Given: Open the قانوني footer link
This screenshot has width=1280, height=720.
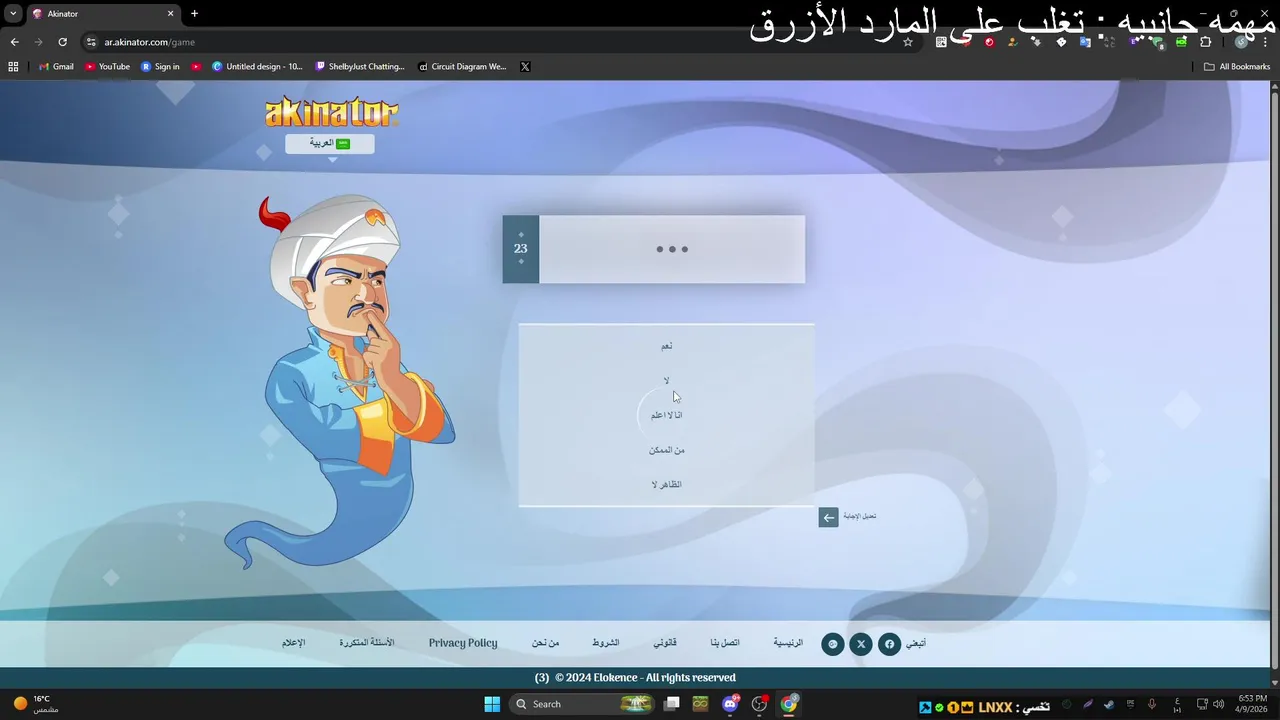Looking at the screenshot, I should click(665, 643).
